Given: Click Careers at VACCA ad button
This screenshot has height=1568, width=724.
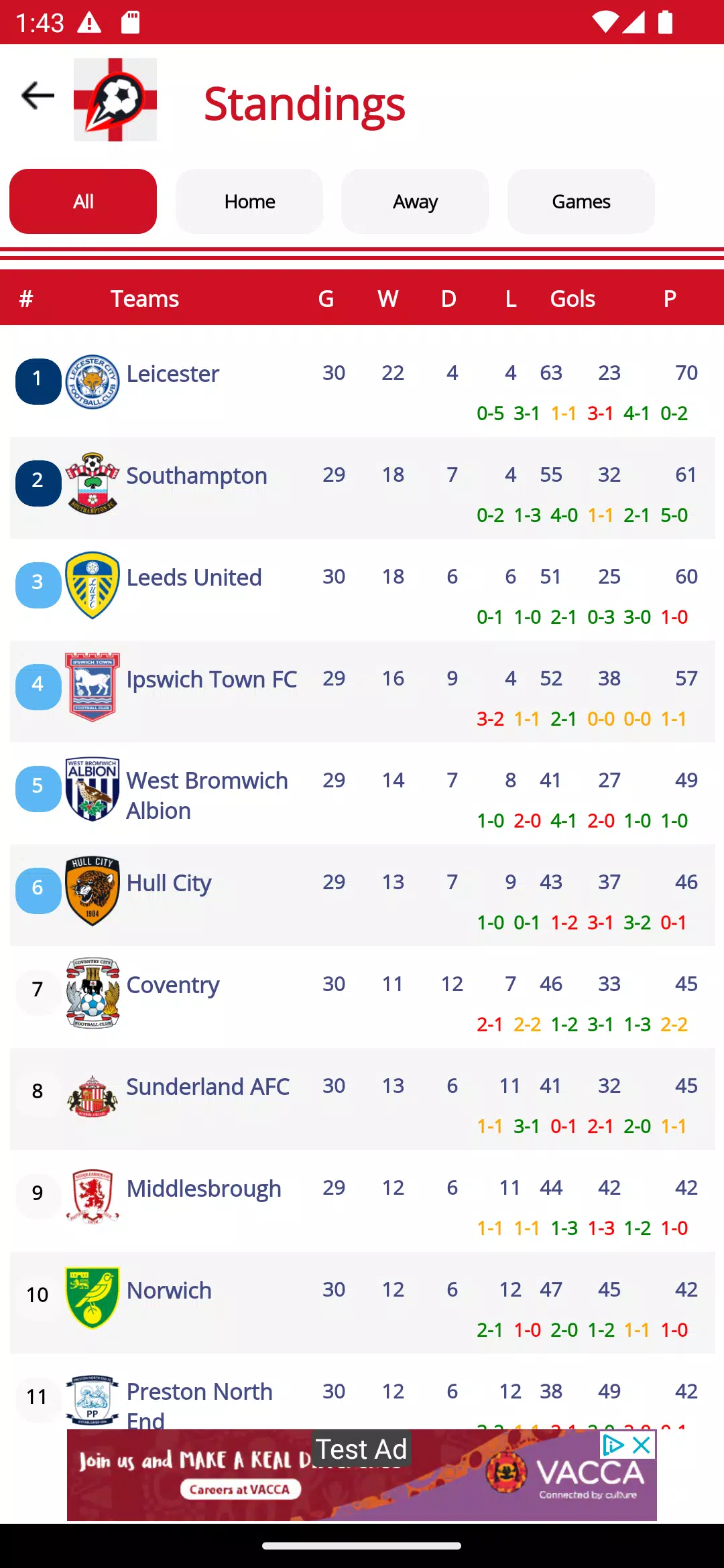Looking at the screenshot, I should tap(240, 1489).
